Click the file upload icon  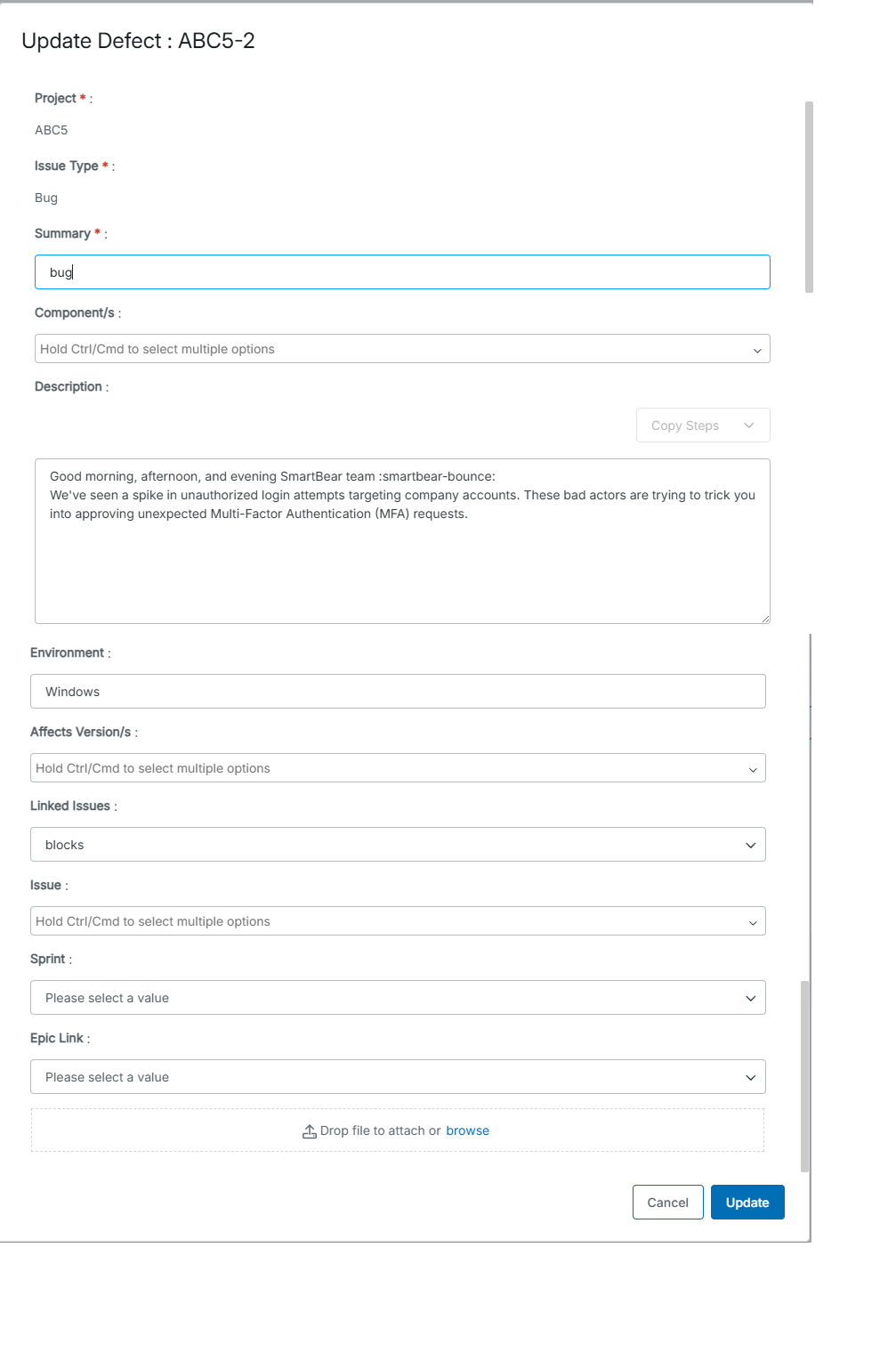pos(310,1130)
